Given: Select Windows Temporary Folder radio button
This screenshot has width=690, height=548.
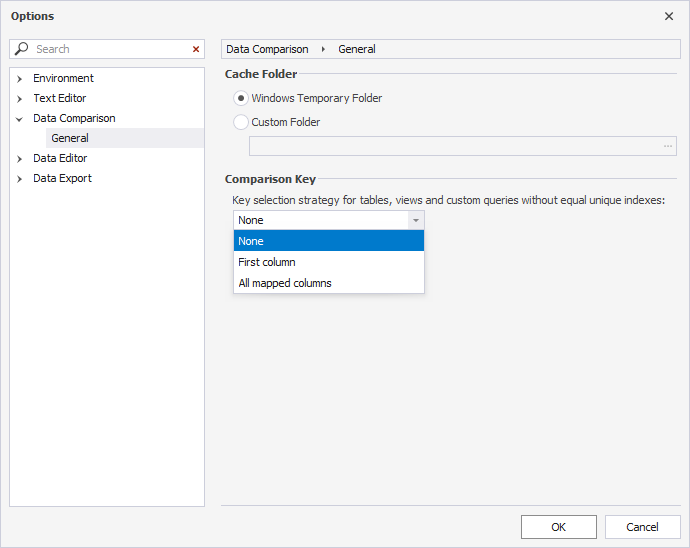Looking at the screenshot, I should pos(241,98).
